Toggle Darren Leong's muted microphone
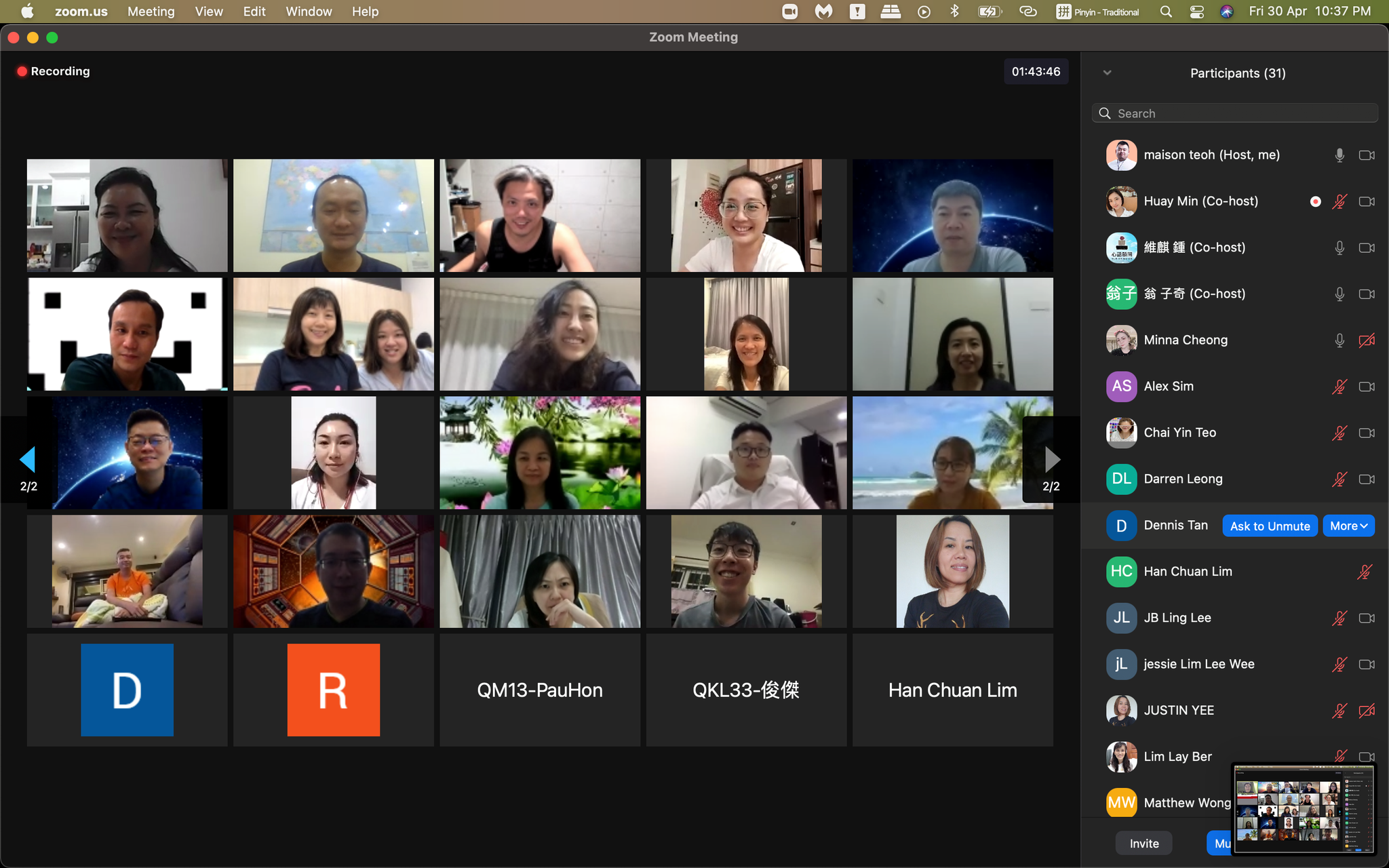 [1339, 479]
